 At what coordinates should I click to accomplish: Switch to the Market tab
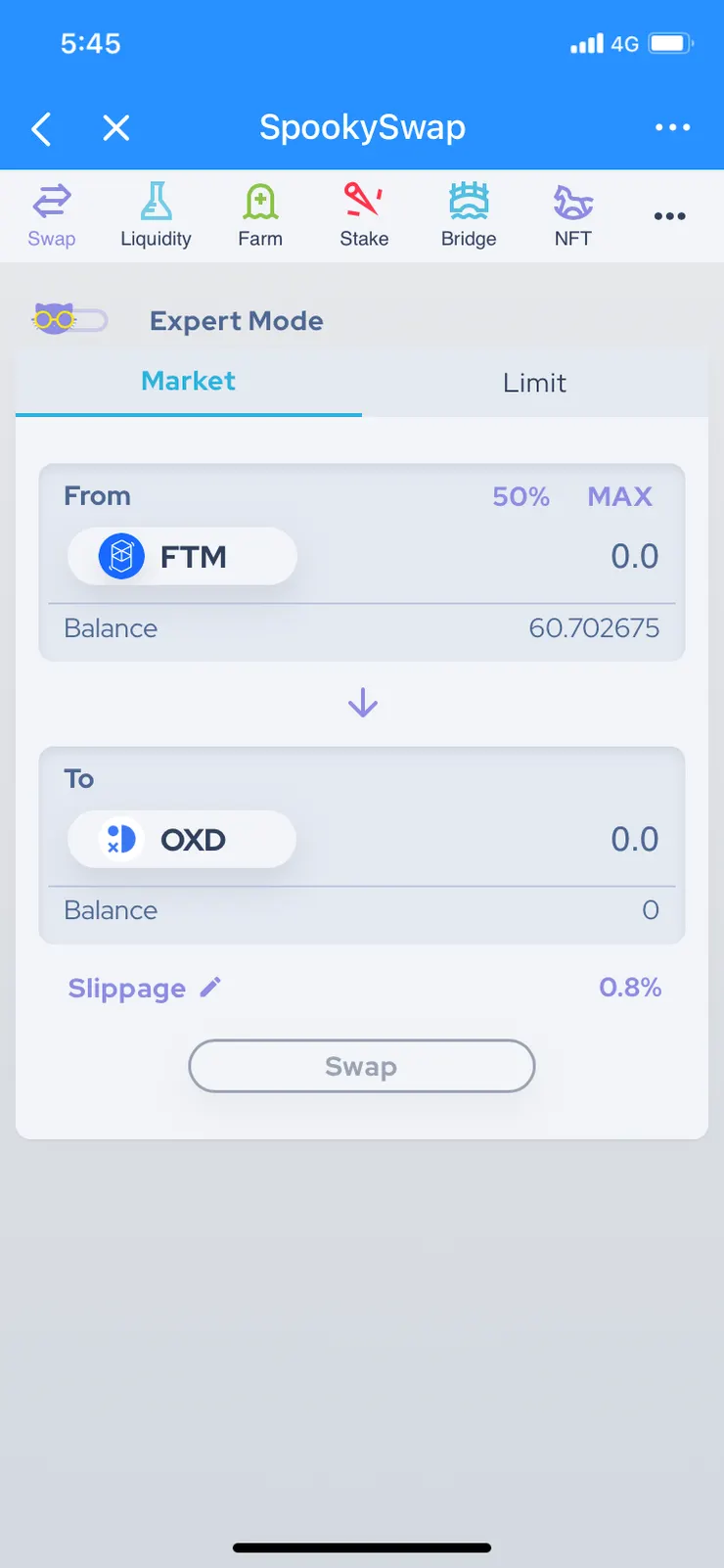189,382
